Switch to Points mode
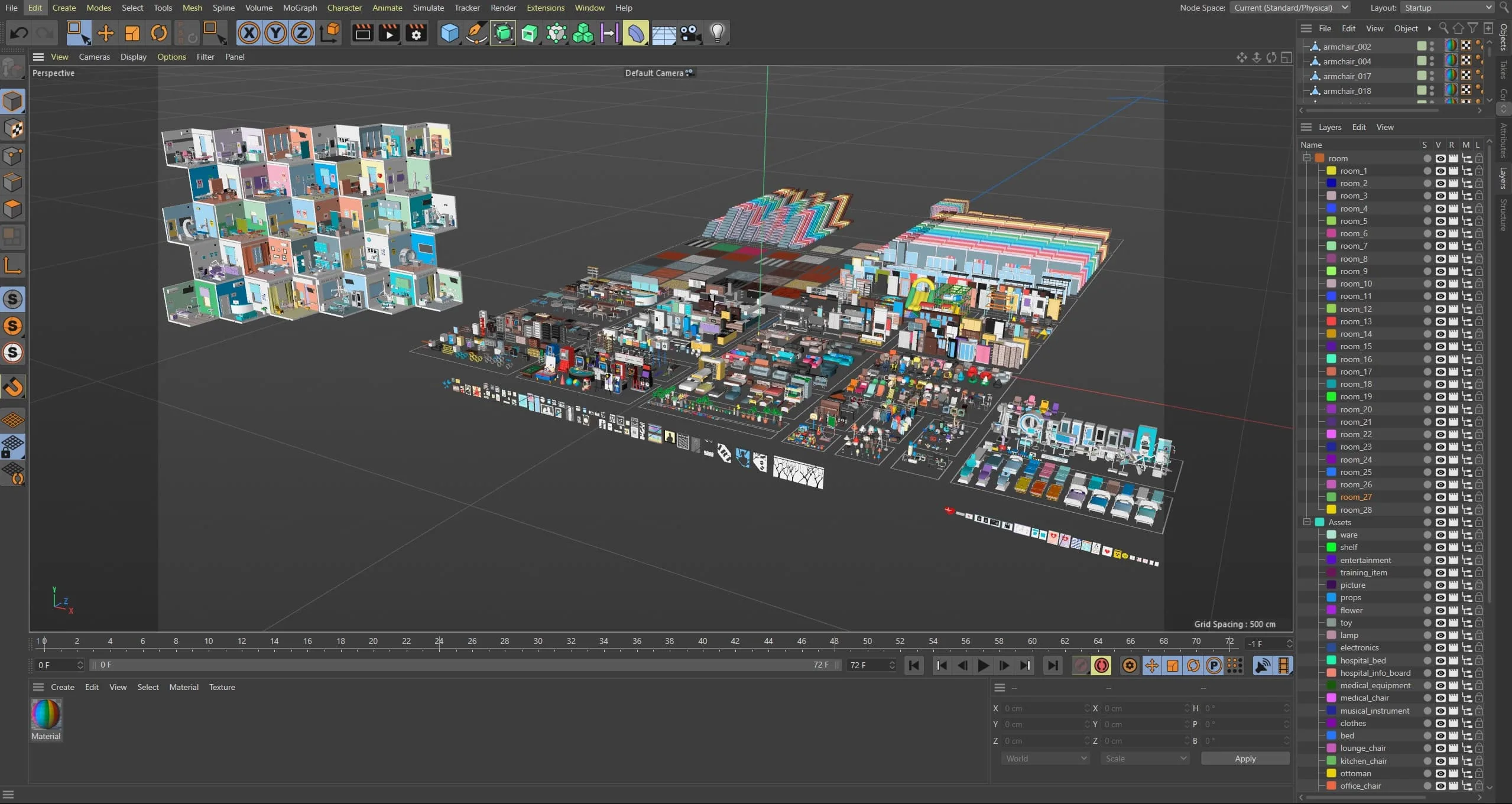This screenshot has height=804, width=1512. tap(13, 156)
